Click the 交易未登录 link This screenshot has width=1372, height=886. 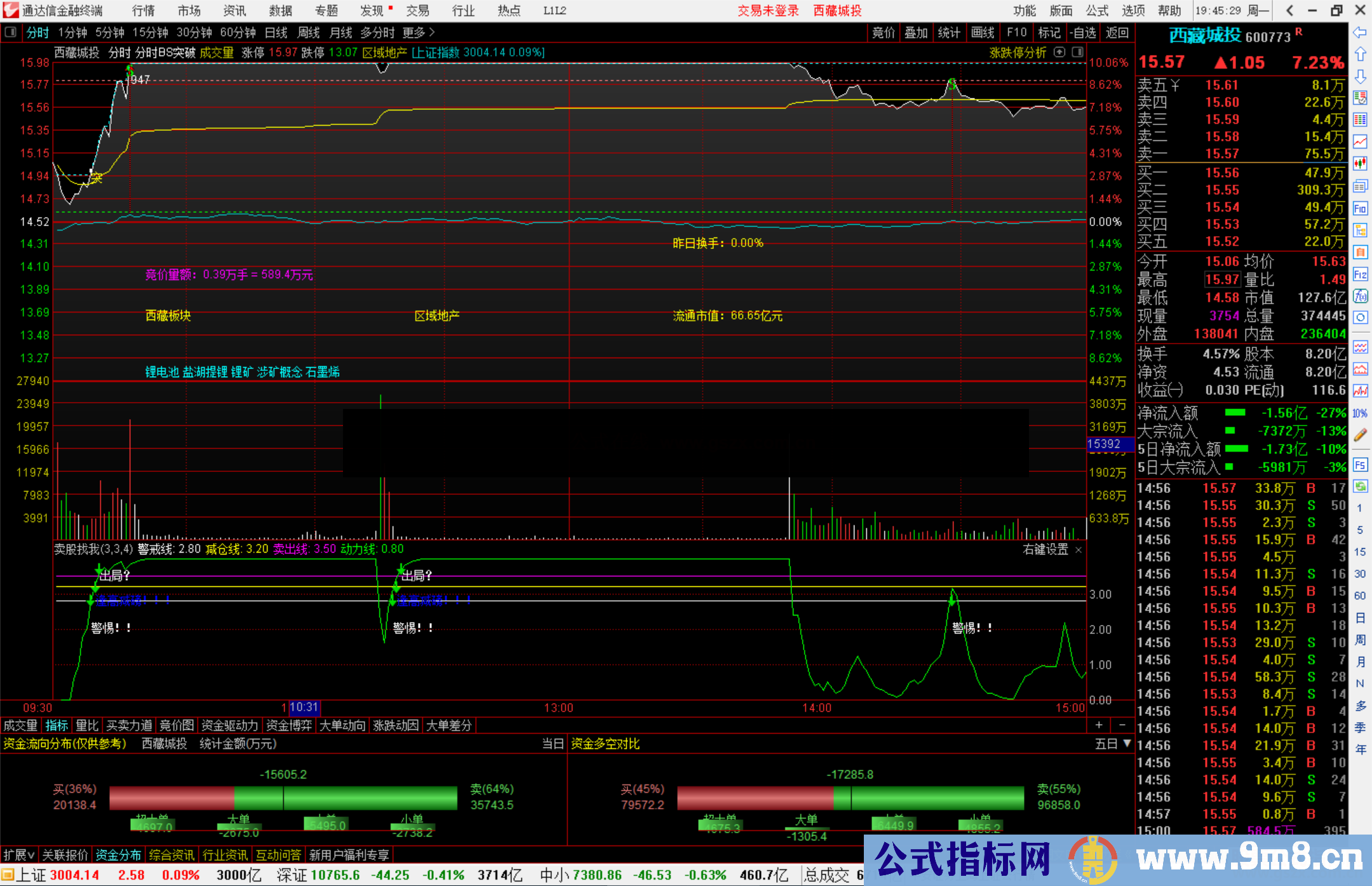[x=768, y=10]
